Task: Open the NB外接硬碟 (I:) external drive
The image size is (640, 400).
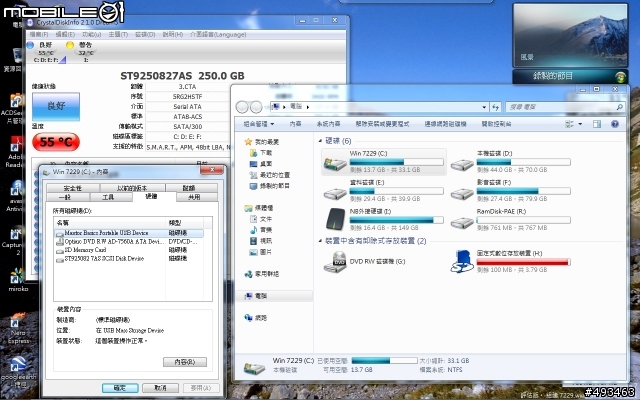Action: pyautogui.click(x=384, y=220)
